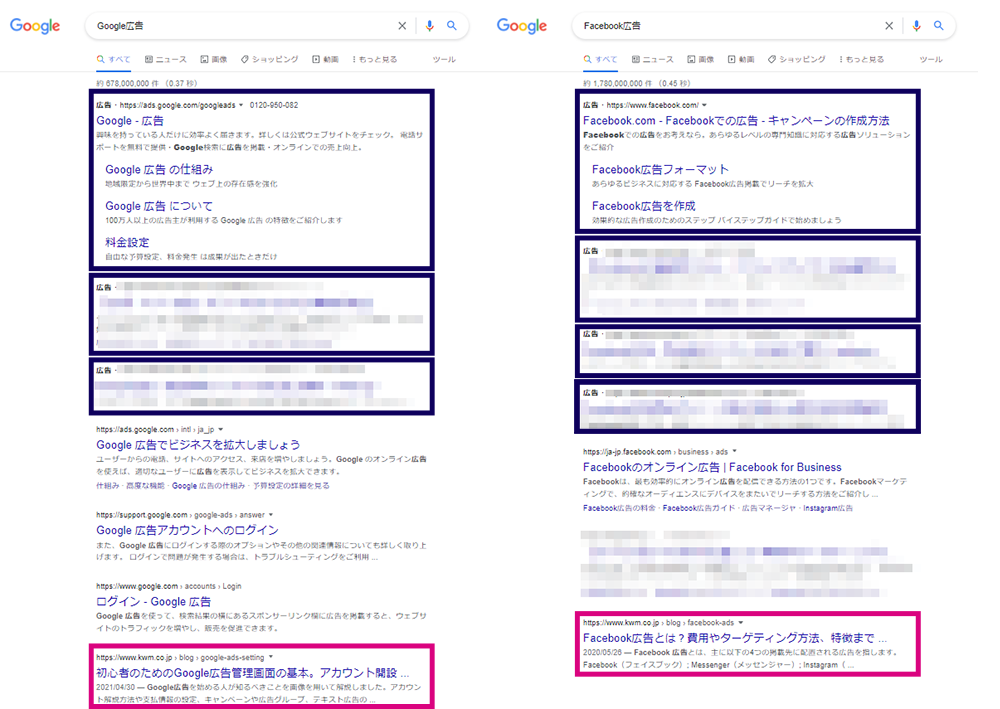Open the dropdown arrow beside ads.google.com/googleads ad URL
This screenshot has height=709, width=1000.
point(241,105)
